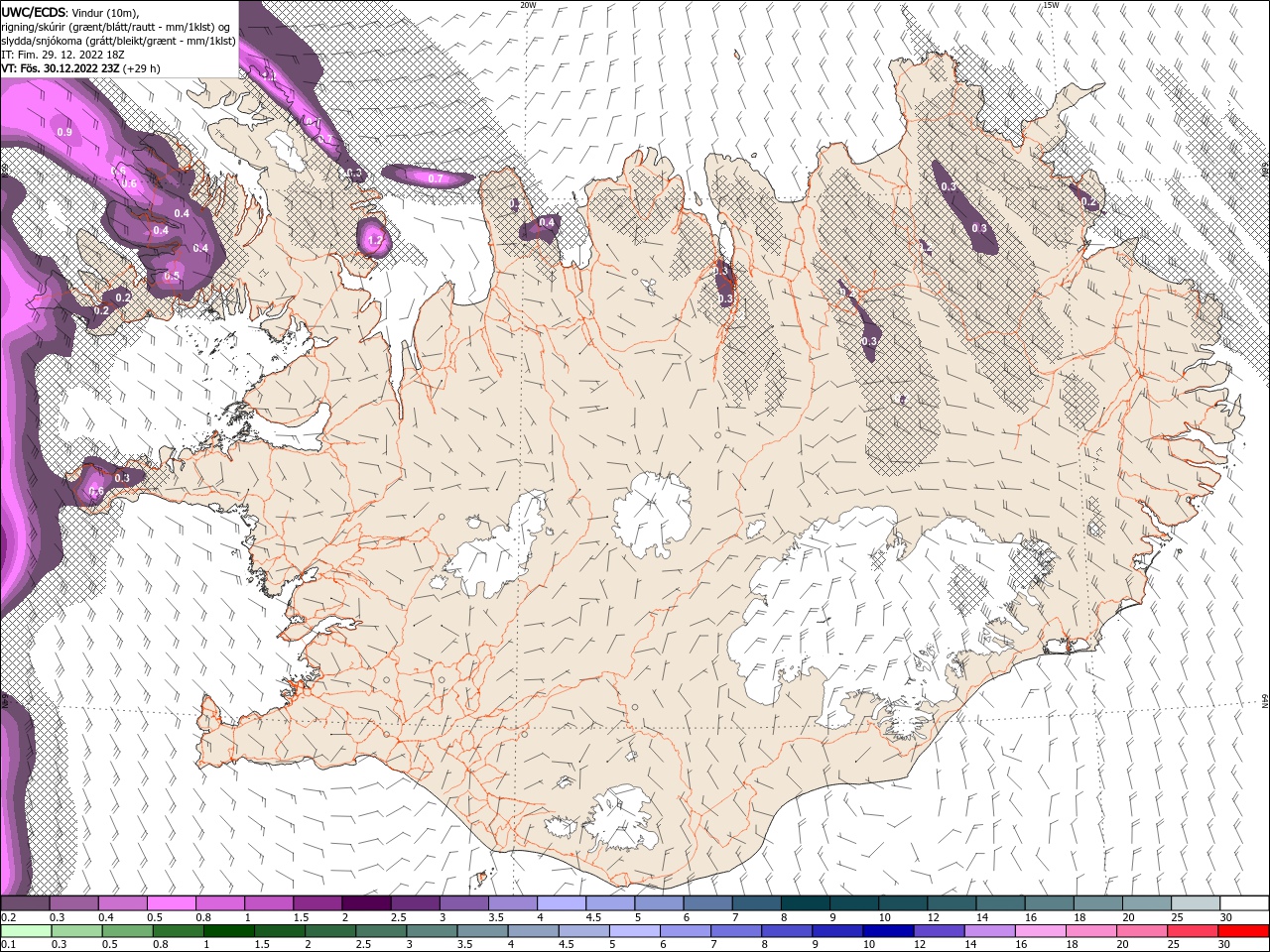Select upper scale swatch between 0.2 and 0.3
This screenshot has height=952, width=1270.
coord(26,902)
